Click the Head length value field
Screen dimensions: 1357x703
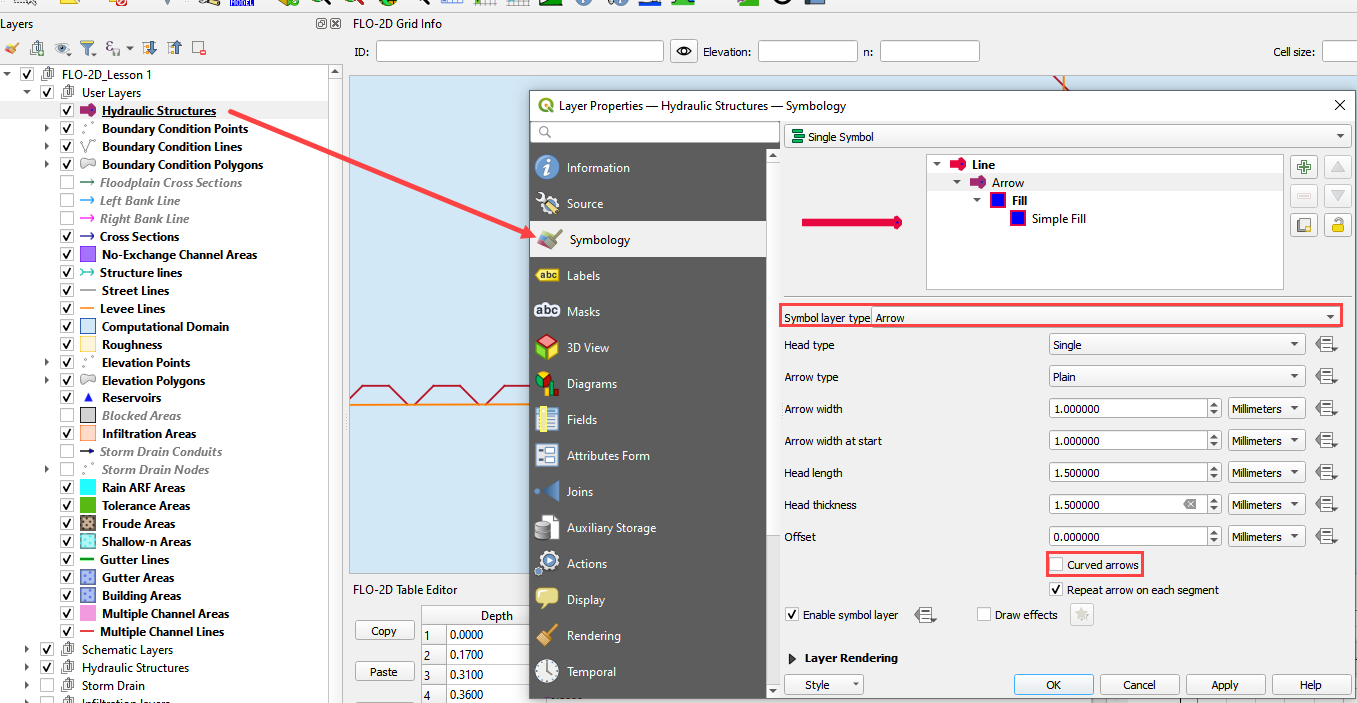[x=1128, y=473]
